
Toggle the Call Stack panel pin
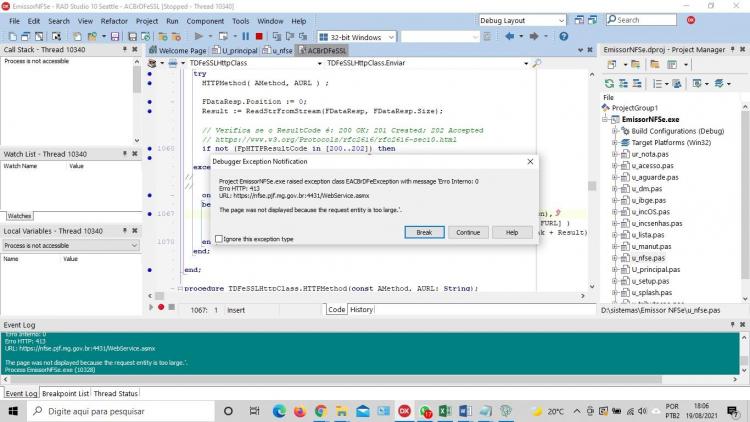pyautogui.click(x=125, y=49)
